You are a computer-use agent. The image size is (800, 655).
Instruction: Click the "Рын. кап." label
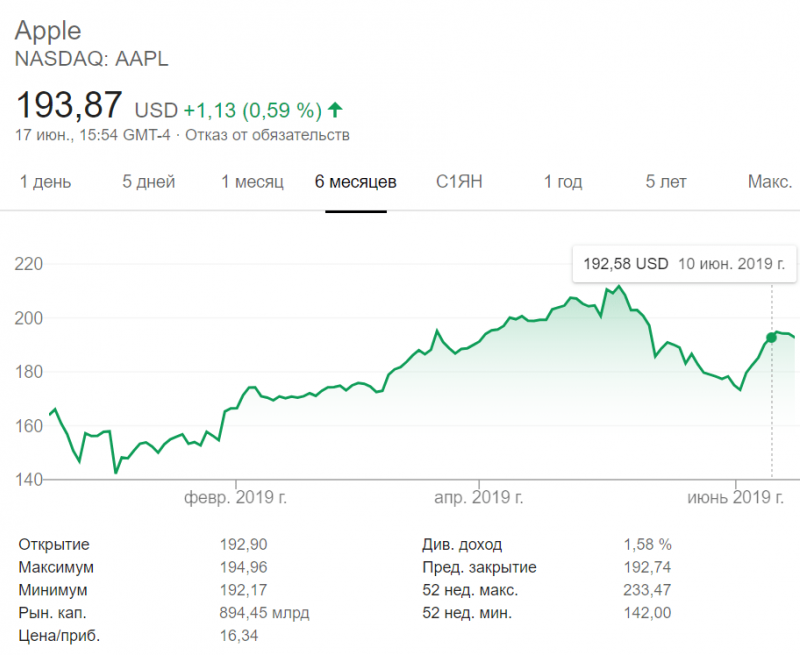pyautogui.click(x=53, y=613)
